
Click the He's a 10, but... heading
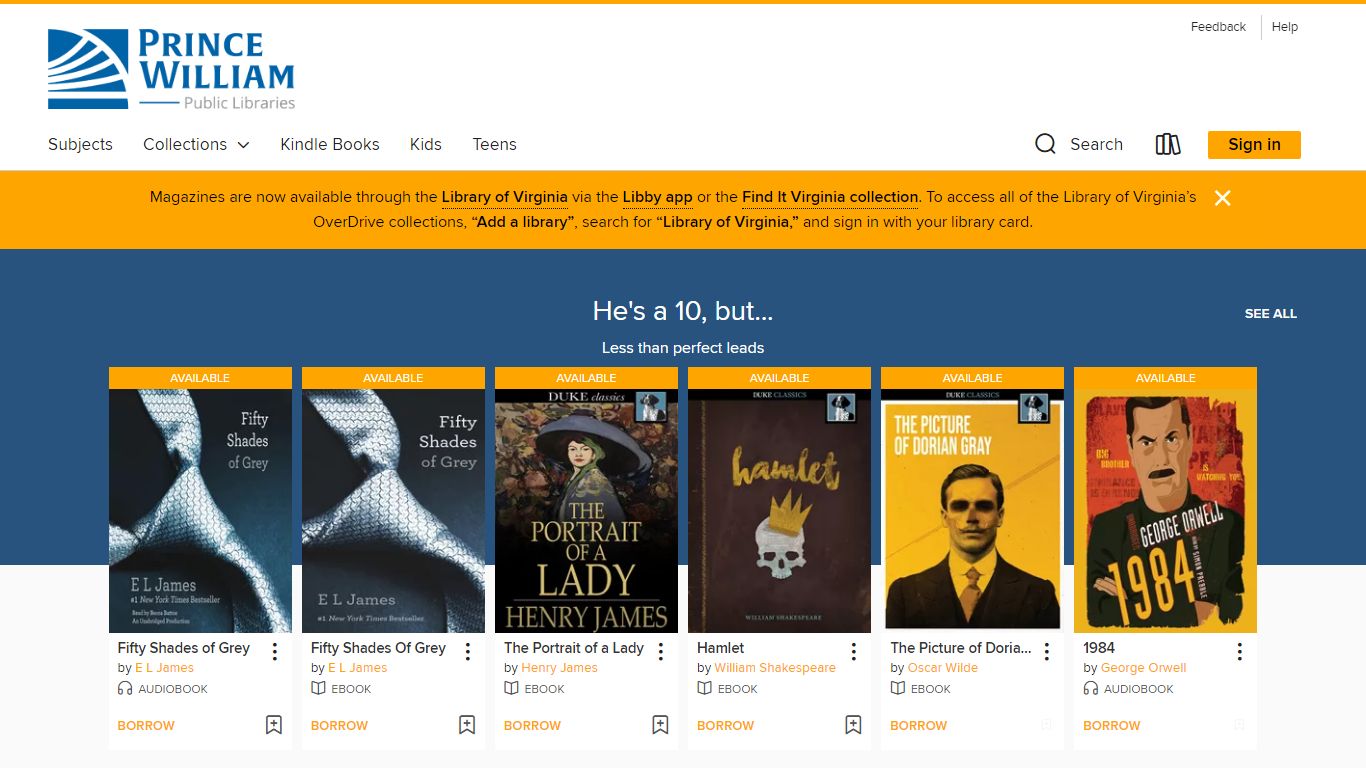click(x=683, y=311)
